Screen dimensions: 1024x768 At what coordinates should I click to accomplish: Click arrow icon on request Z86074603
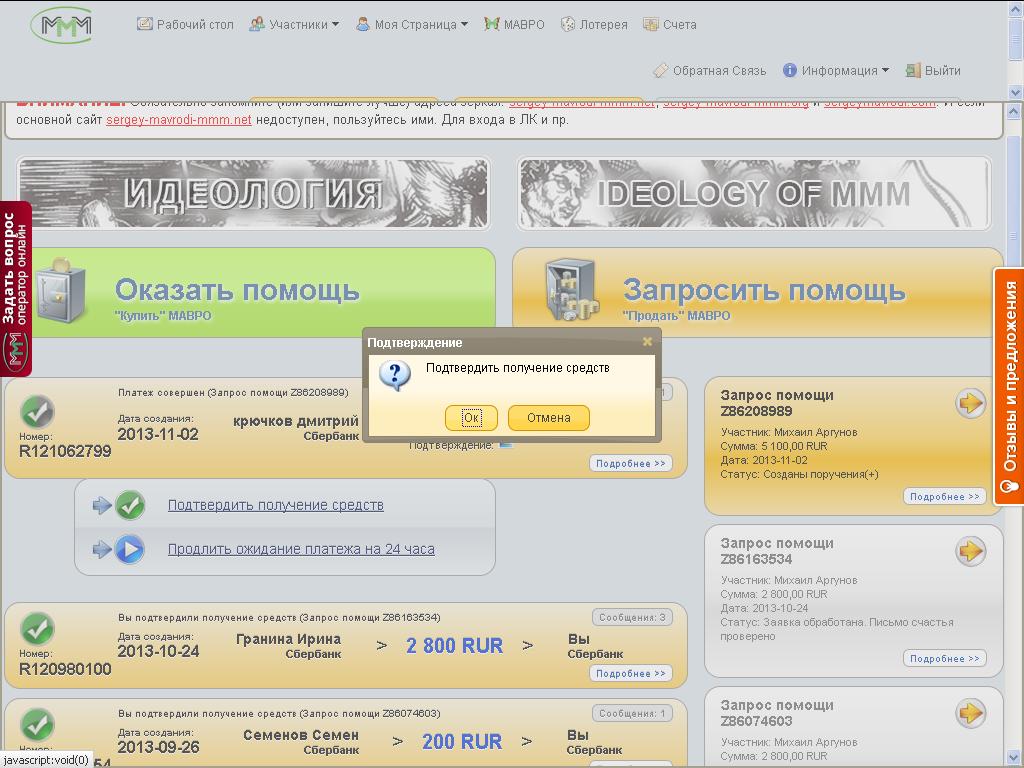coord(970,713)
